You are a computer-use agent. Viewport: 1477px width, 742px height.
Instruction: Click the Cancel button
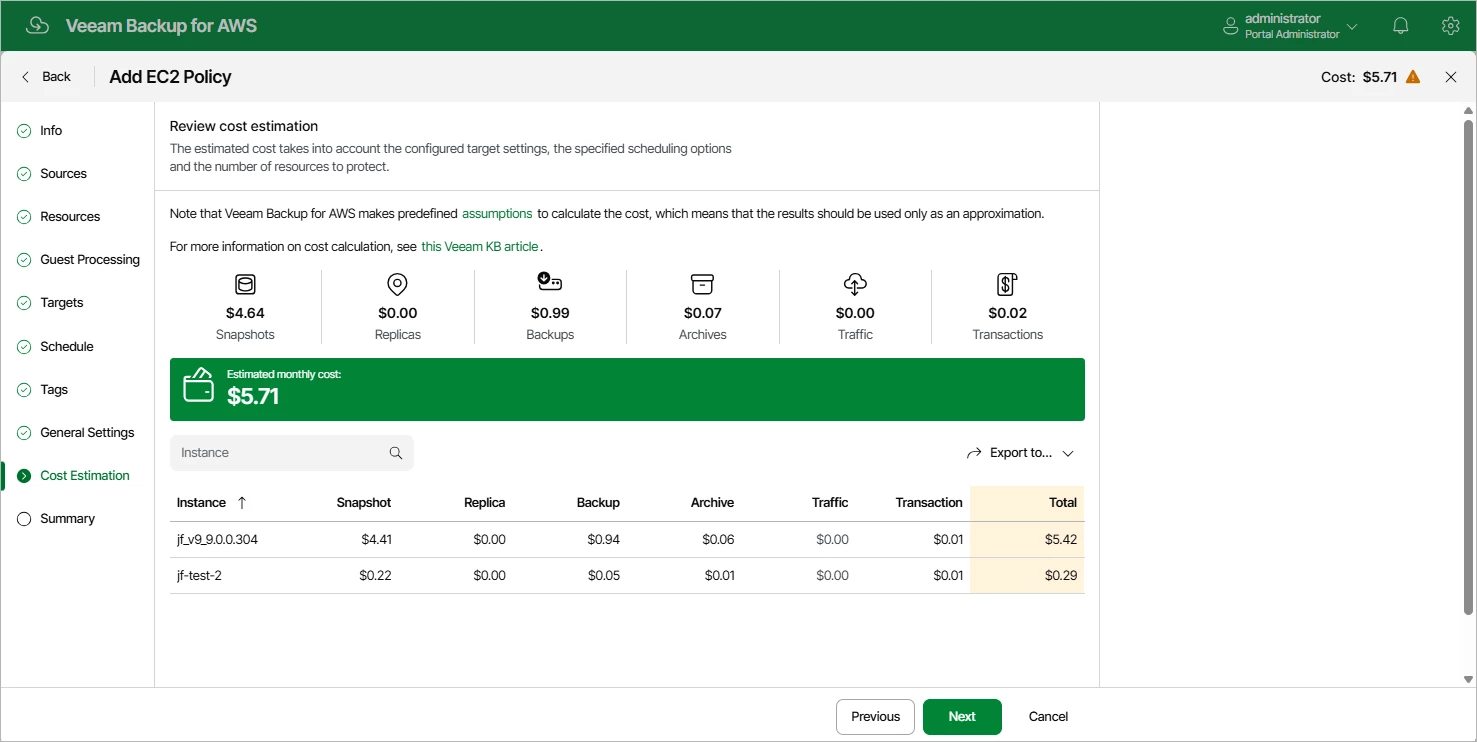click(x=1048, y=717)
